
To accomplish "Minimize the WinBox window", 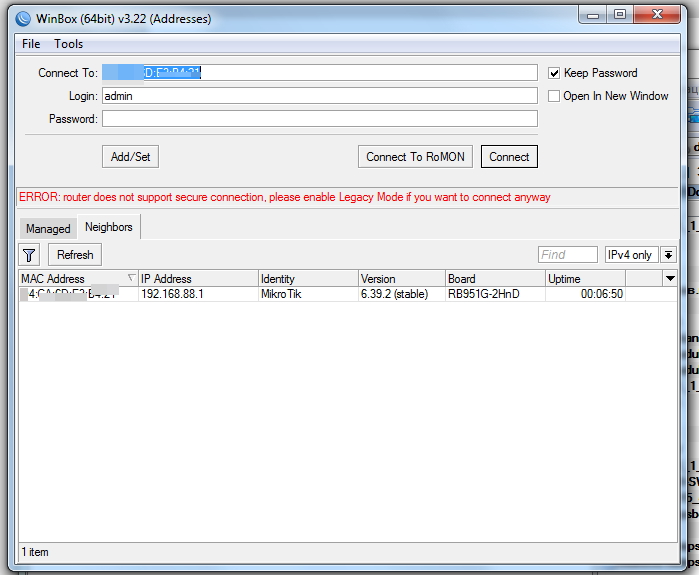I will coord(592,15).
